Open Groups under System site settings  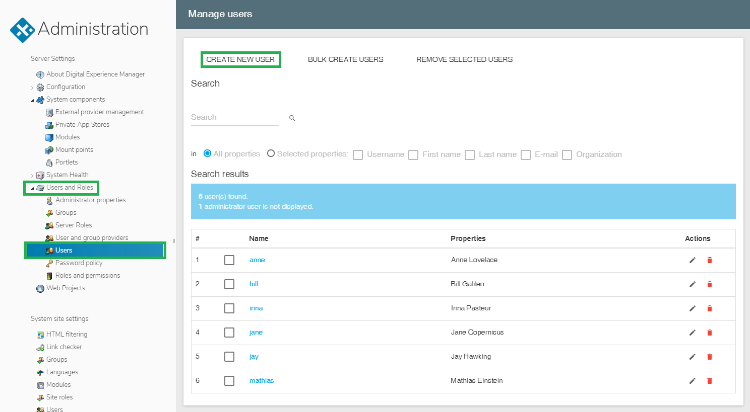(x=56, y=359)
